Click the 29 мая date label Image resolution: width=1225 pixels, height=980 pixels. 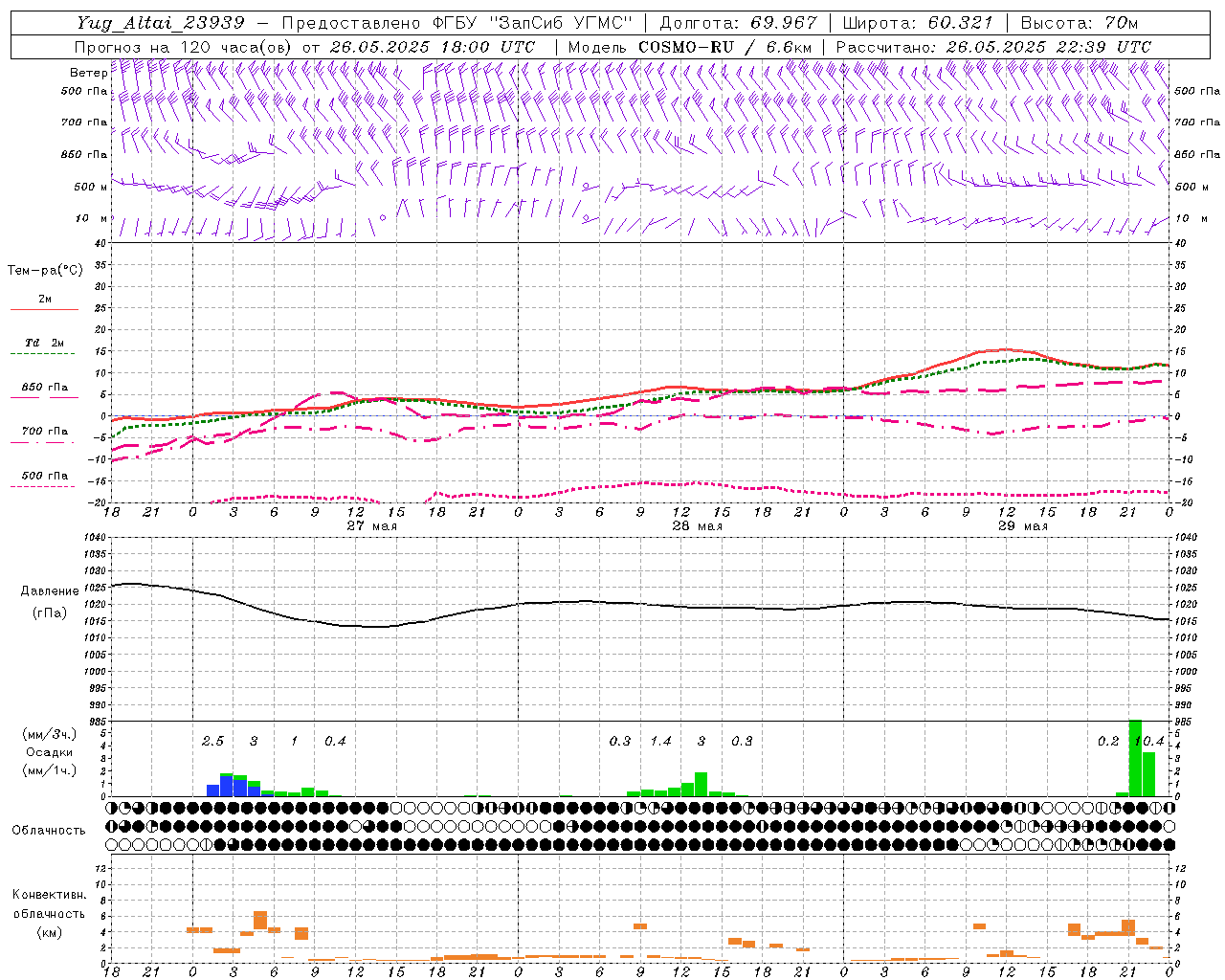(x=1022, y=525)
